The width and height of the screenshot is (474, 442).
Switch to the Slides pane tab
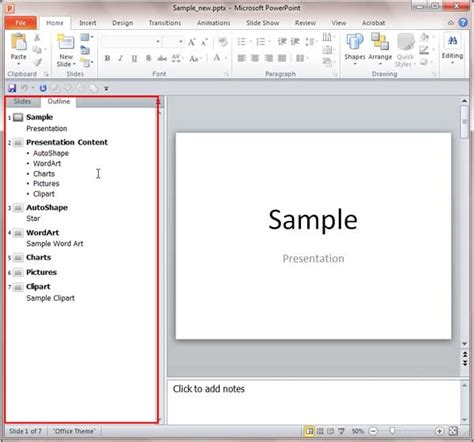point(22,101)
